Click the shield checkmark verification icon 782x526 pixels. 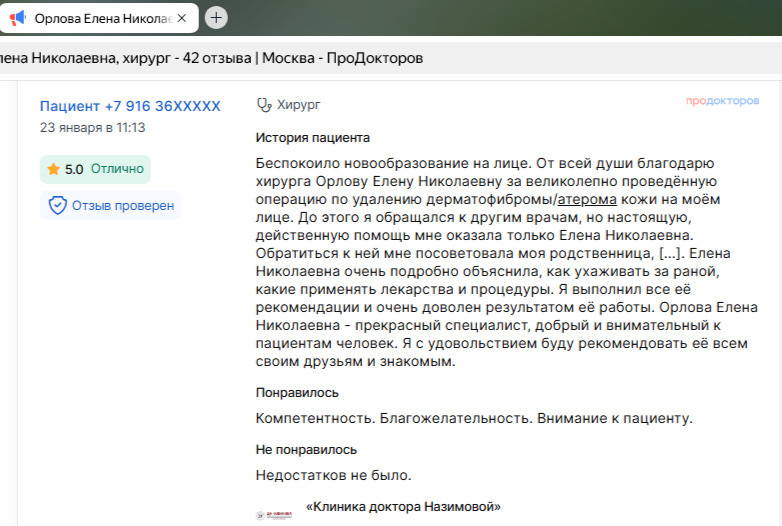[x=58, y=206]
